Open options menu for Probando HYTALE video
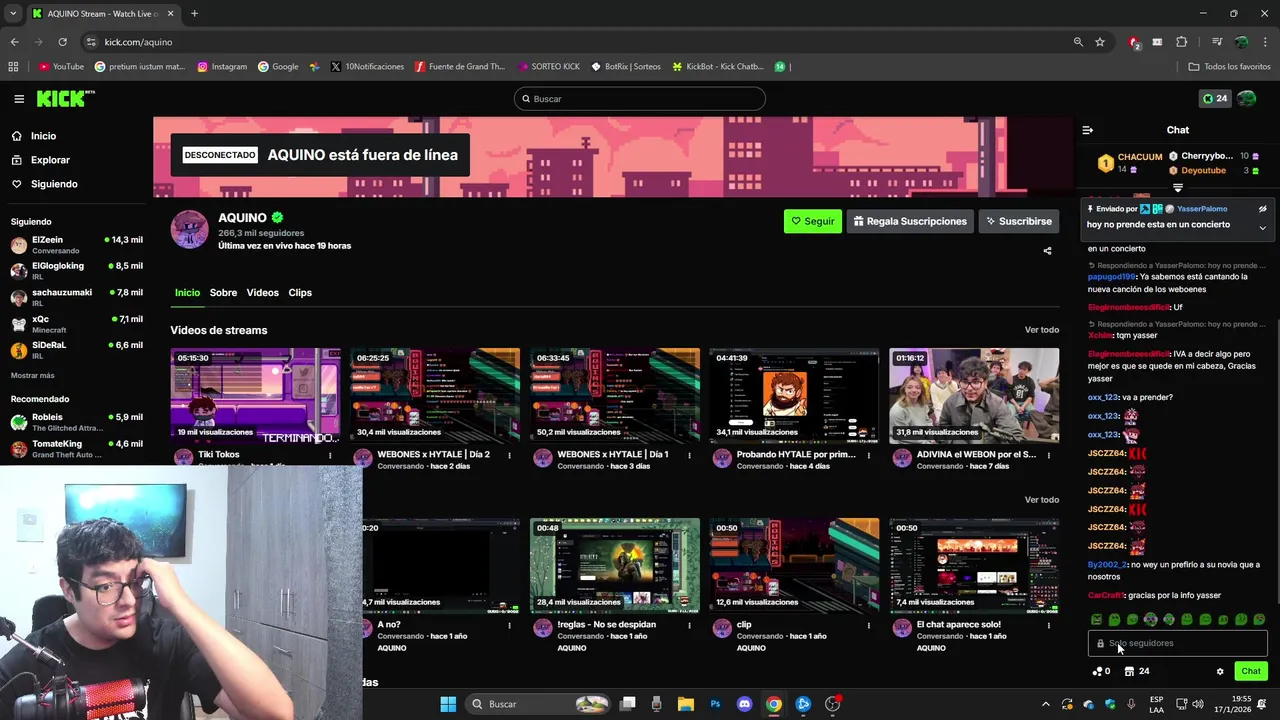Image resolution: width=1280 pixels, height=720 pixels. [869, 455]
